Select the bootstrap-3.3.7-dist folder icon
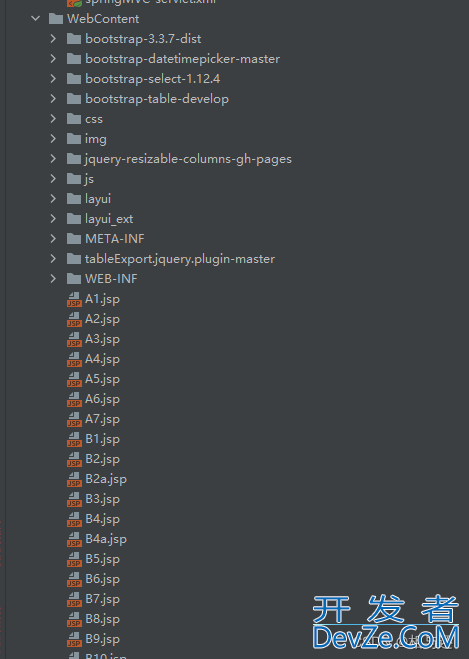 tap(74, 39)
